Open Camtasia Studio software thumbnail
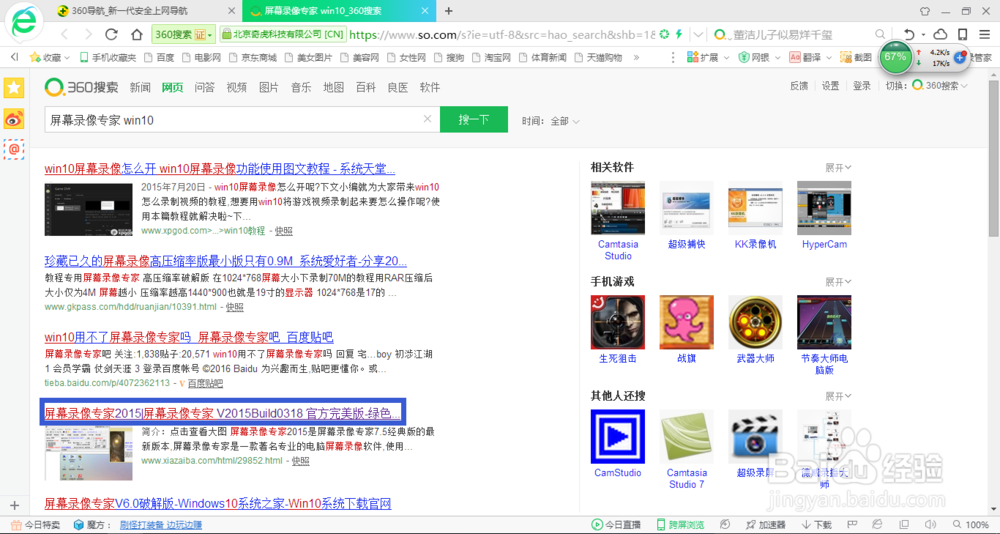 [x=618, y=208]
